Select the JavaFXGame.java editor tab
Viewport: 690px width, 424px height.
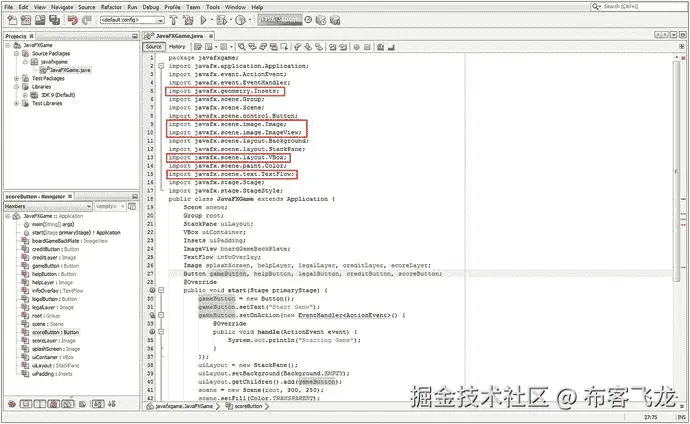177,36
